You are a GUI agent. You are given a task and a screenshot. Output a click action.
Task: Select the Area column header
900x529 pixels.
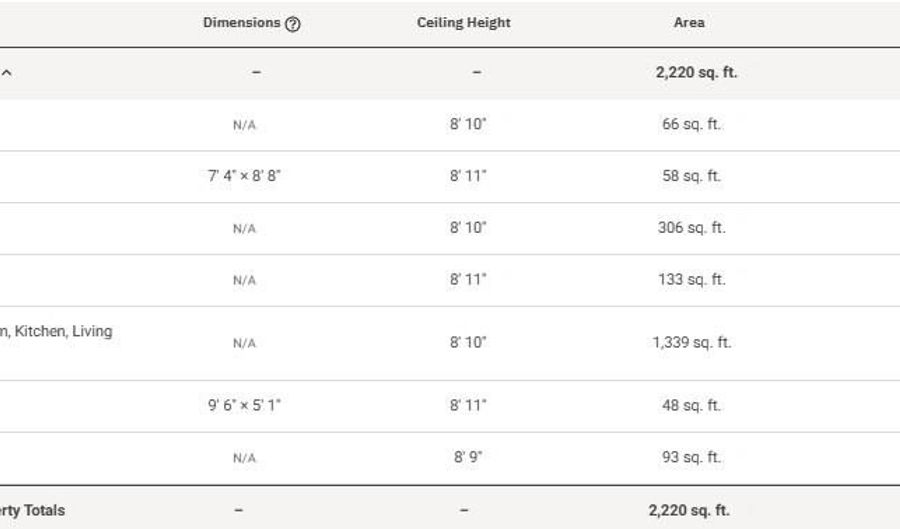tap(689, 22)
